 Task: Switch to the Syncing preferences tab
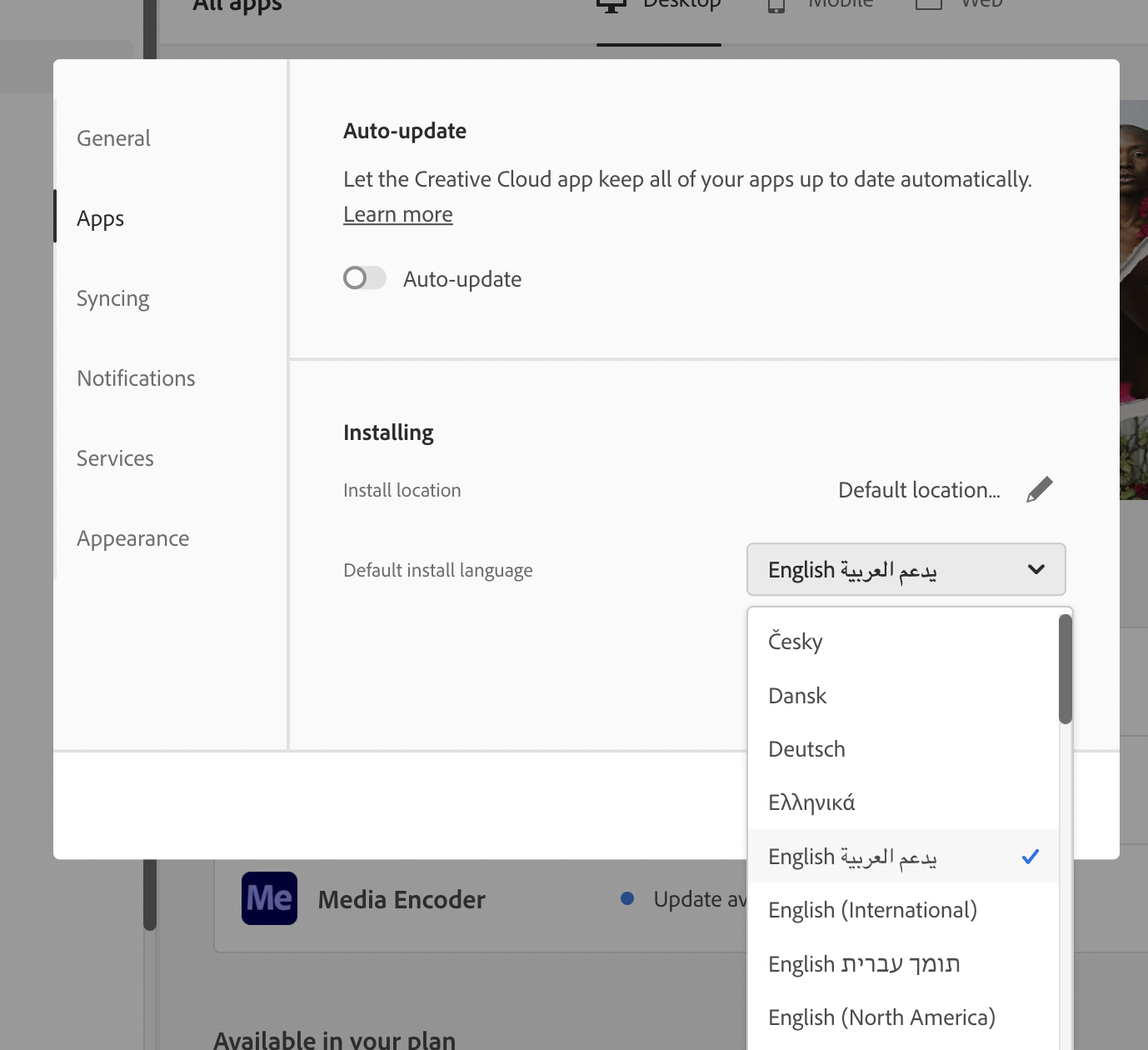pyautogui.click(x=112, y=298)
